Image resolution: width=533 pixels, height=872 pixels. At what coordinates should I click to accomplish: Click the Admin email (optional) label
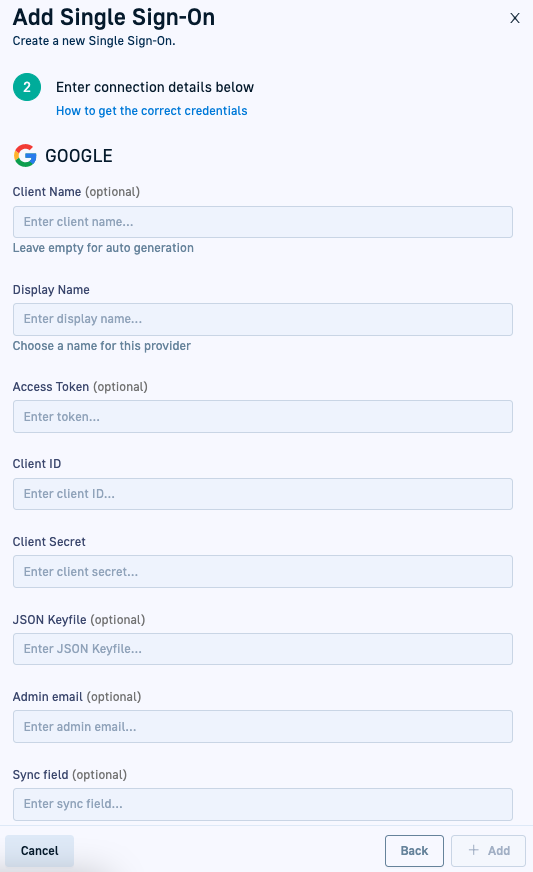[x=77, y=697]
